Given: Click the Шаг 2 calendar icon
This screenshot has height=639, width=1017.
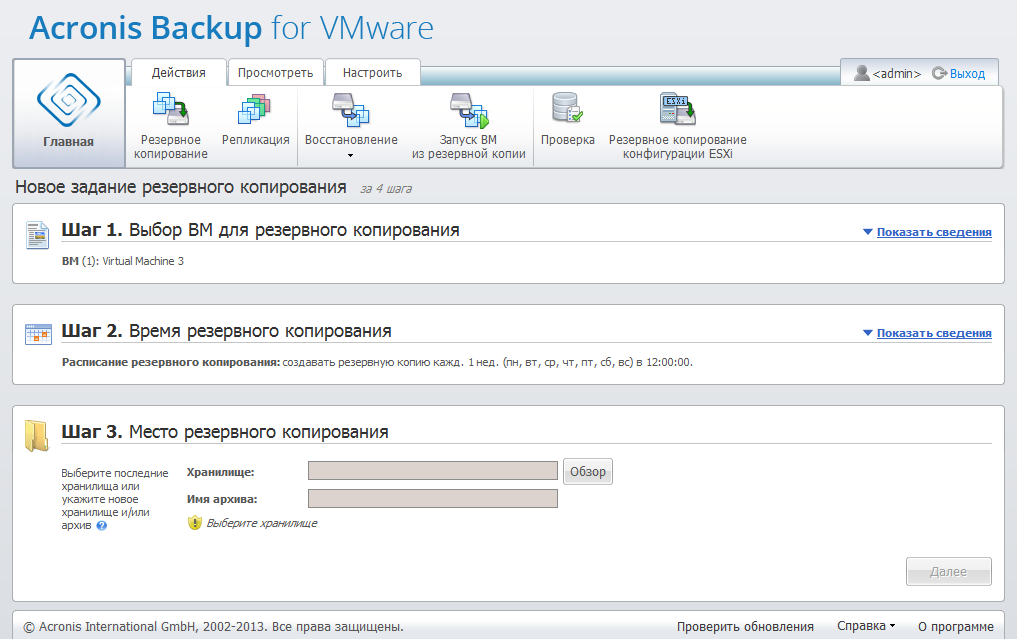Looking at the screenshot, I should tap(38, 334).
